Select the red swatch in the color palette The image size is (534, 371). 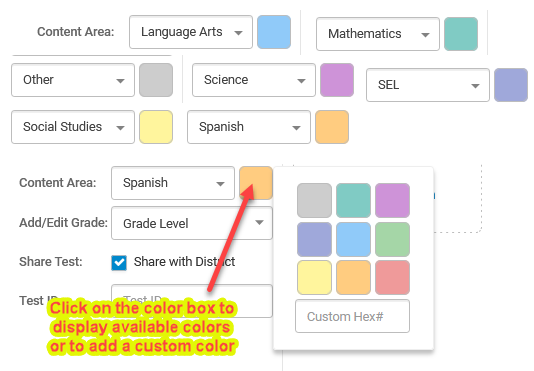tap(392, 278)
